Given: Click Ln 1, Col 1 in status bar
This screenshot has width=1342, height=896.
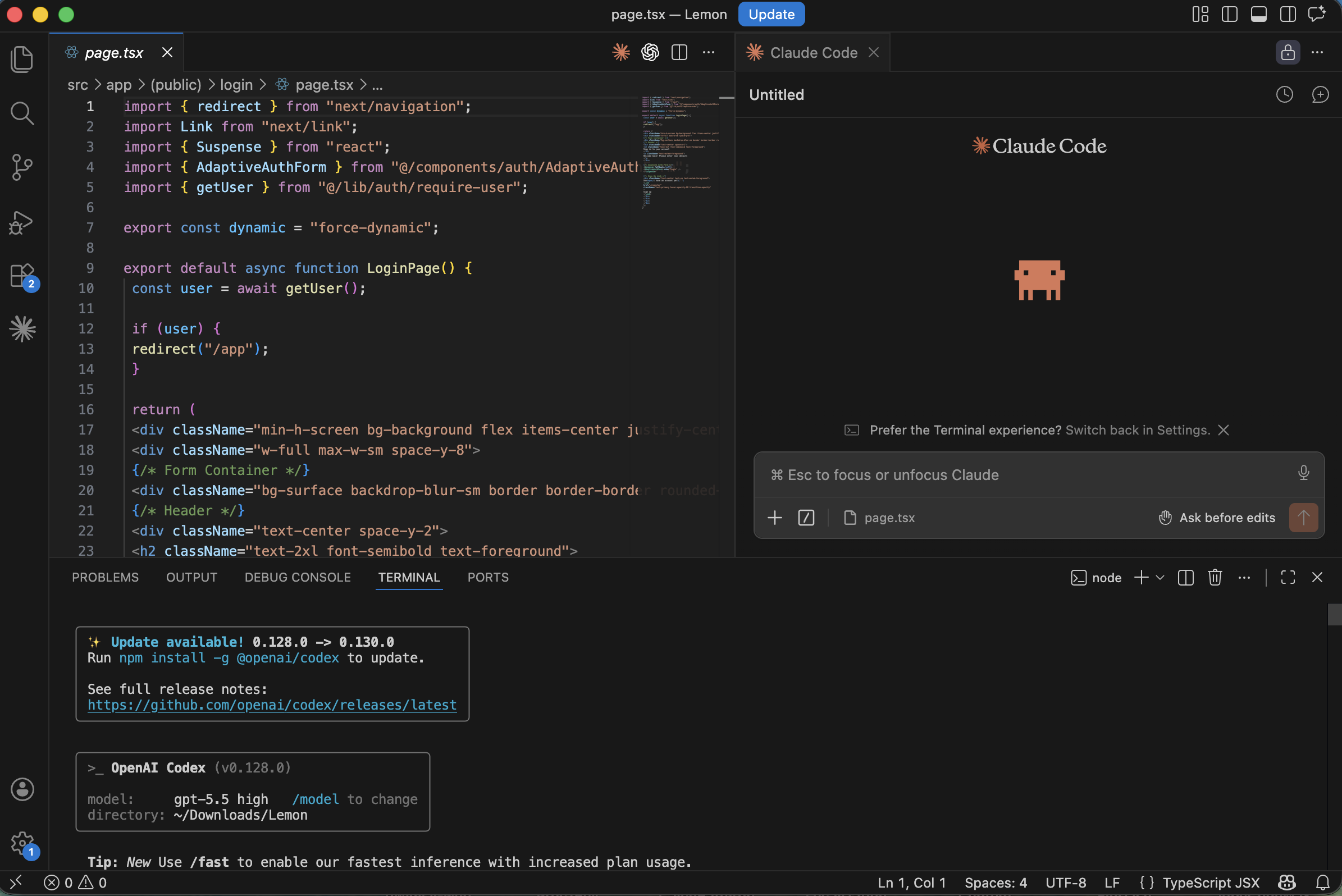Looking at the screenshot, I should pos(911,883).
